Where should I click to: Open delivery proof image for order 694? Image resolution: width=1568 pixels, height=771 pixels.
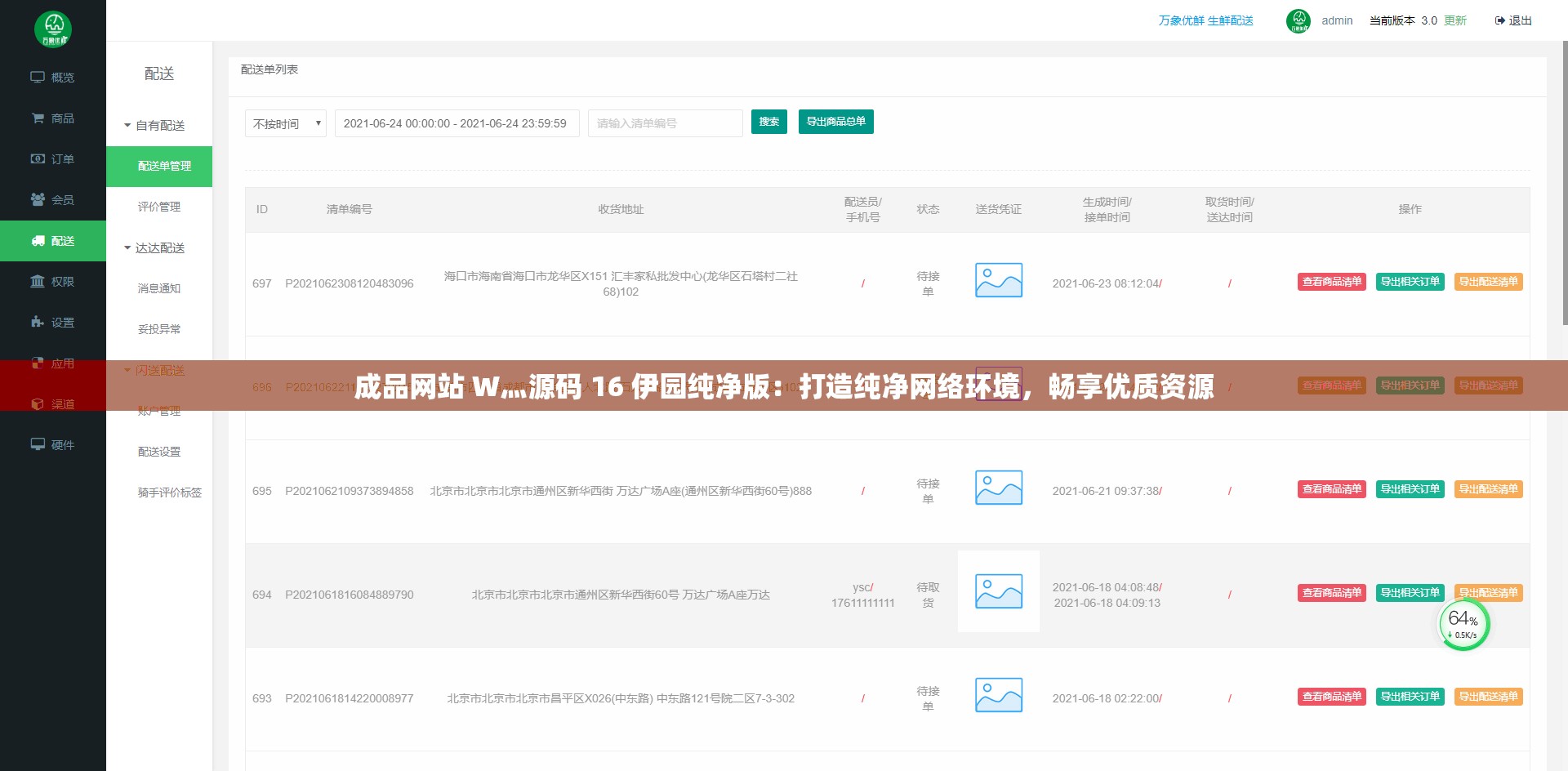click(x=999, y=591)
